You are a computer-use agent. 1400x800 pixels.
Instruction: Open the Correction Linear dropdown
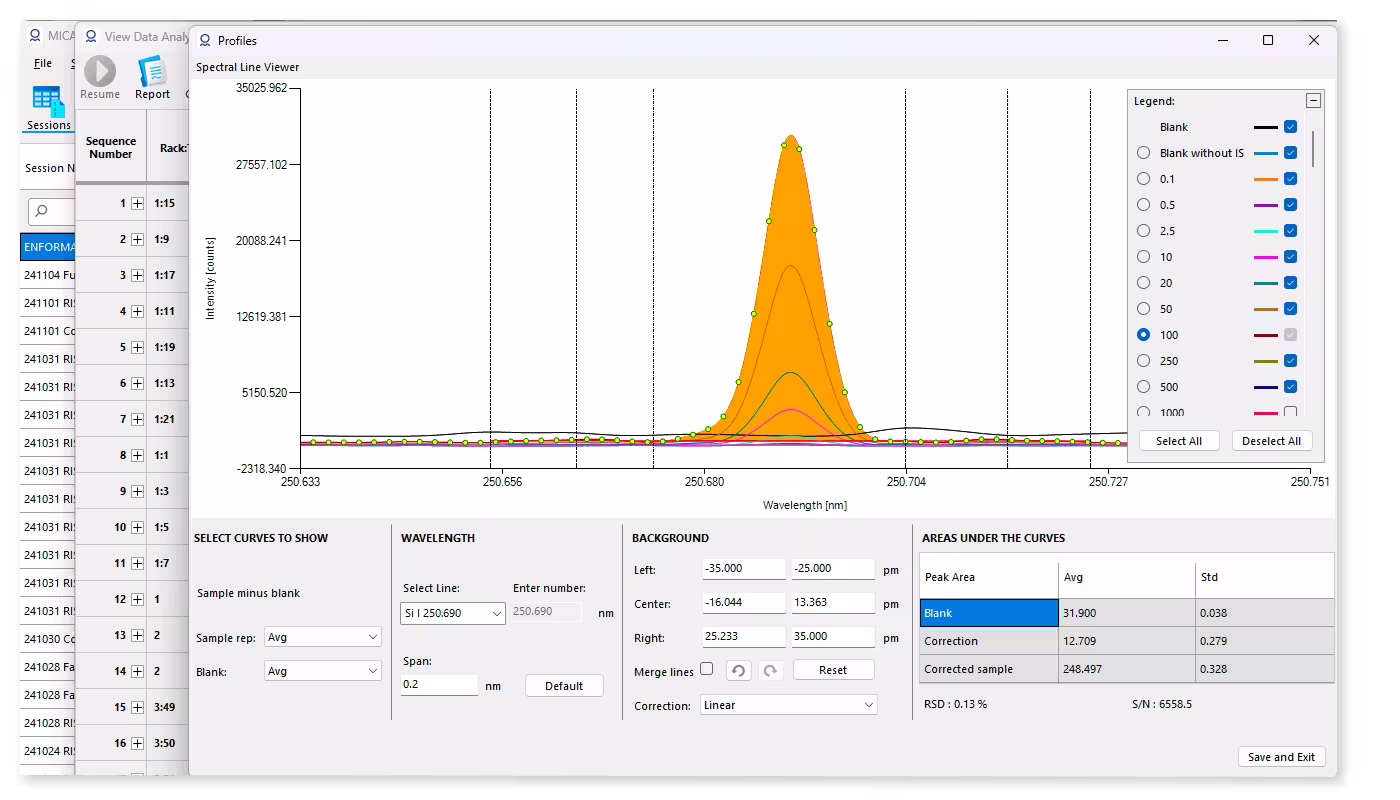(789, 705)
